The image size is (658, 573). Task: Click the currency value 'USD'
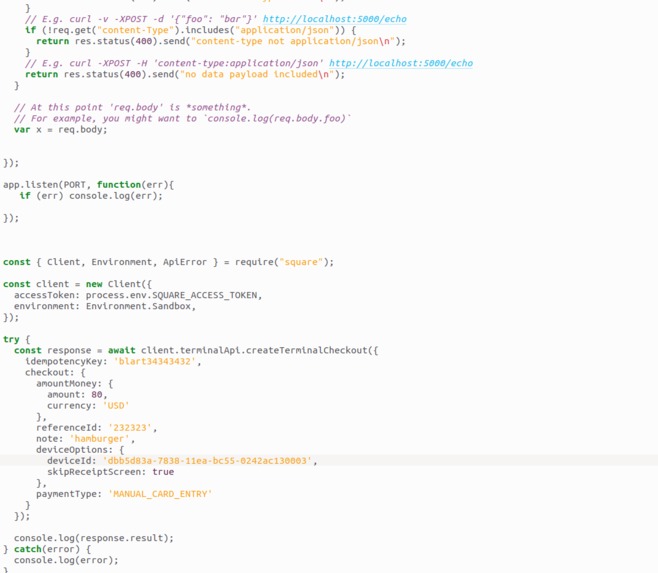pos(116,406)
